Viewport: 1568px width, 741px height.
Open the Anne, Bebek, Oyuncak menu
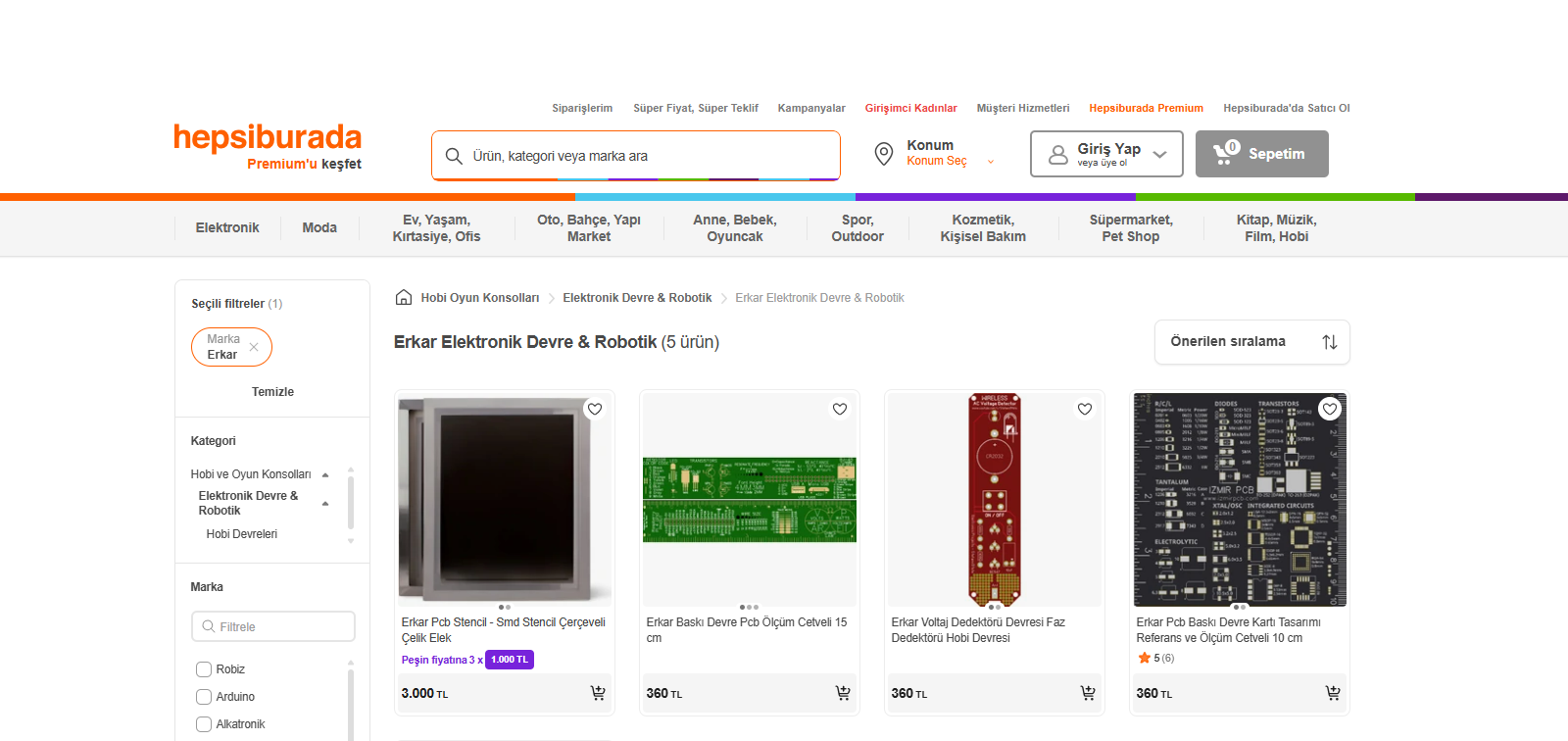735,228
